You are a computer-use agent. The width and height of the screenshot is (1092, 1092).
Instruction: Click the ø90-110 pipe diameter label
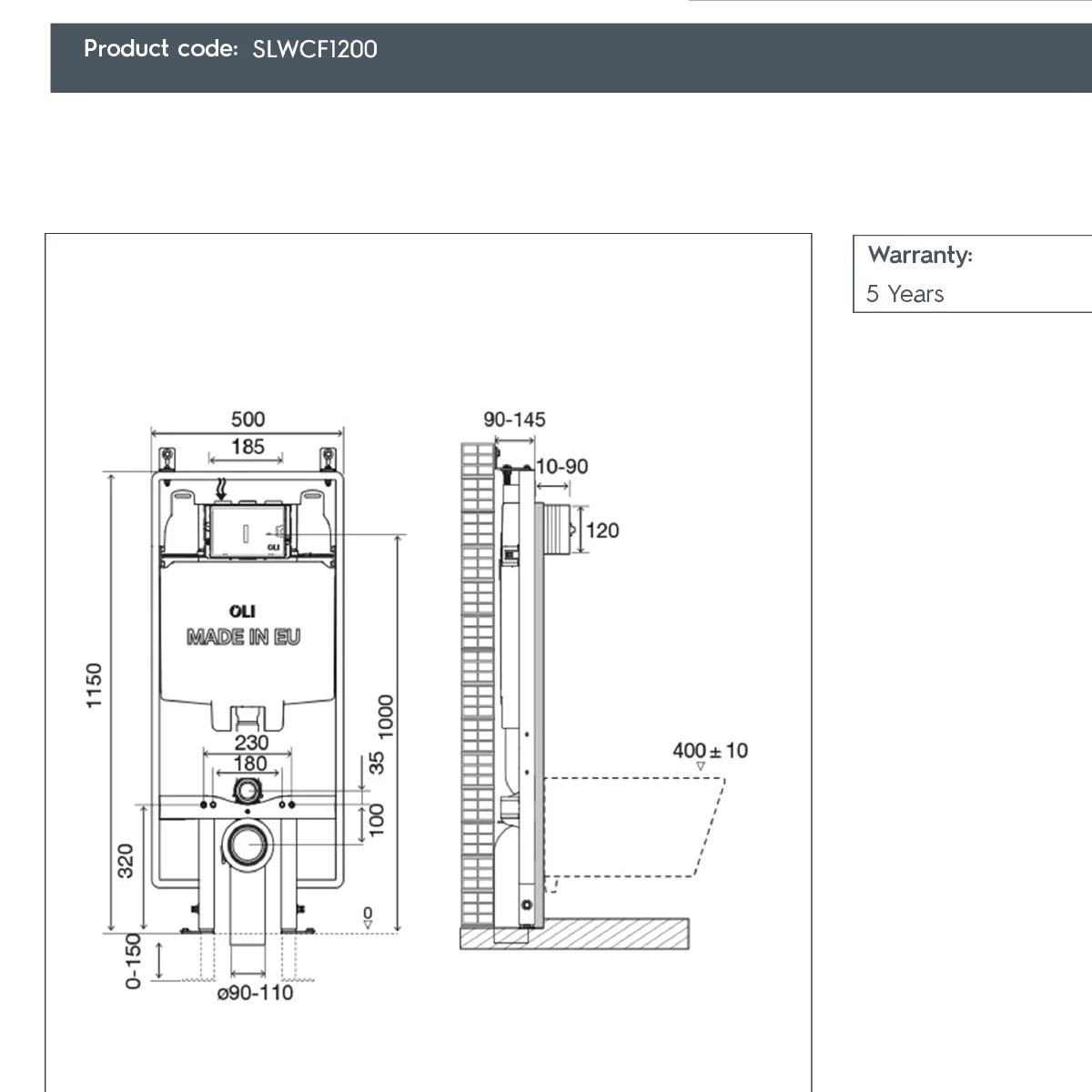[255, 993]
